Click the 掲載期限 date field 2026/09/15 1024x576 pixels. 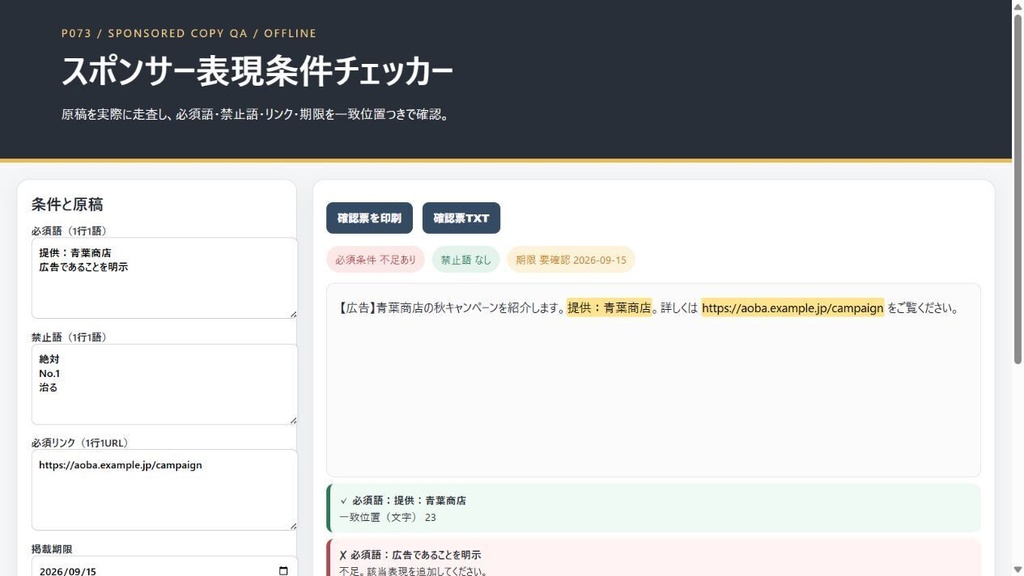tap(165, 567)
